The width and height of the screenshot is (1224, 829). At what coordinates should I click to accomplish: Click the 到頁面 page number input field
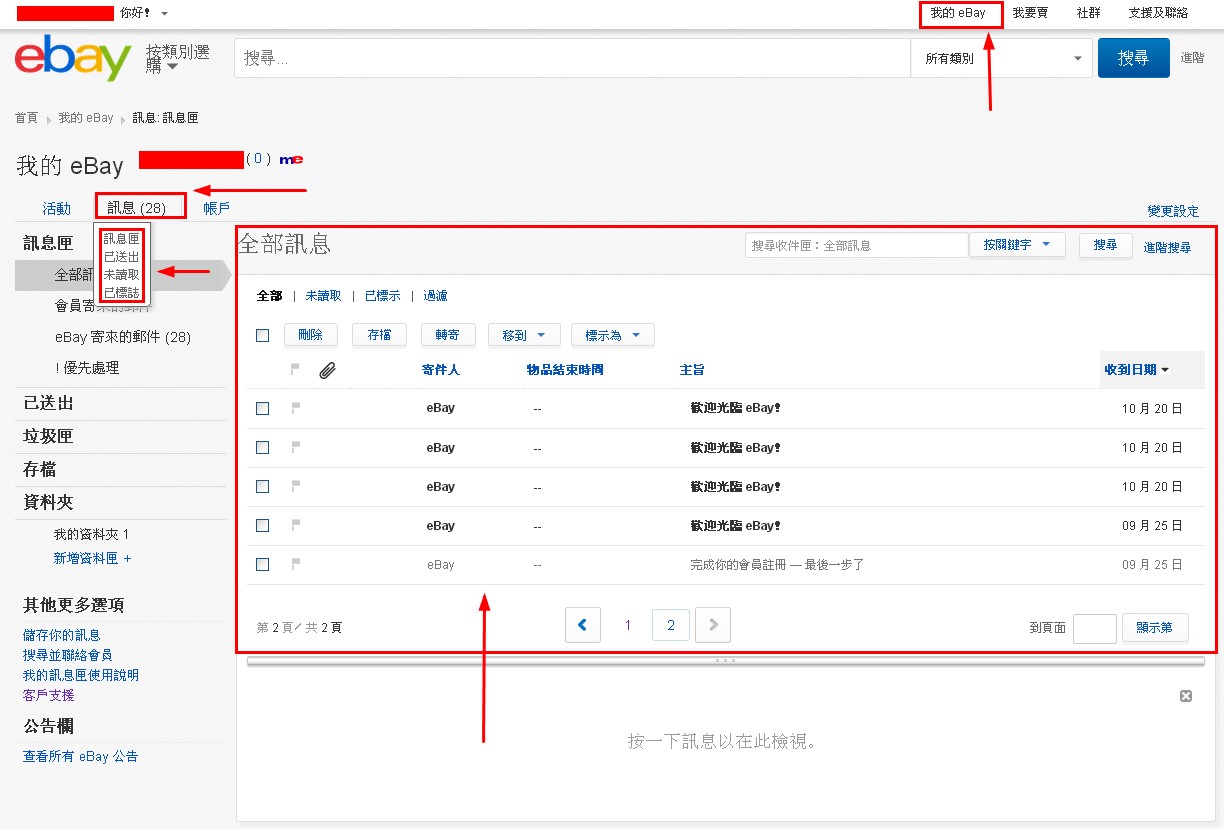tap(1095, 628)
